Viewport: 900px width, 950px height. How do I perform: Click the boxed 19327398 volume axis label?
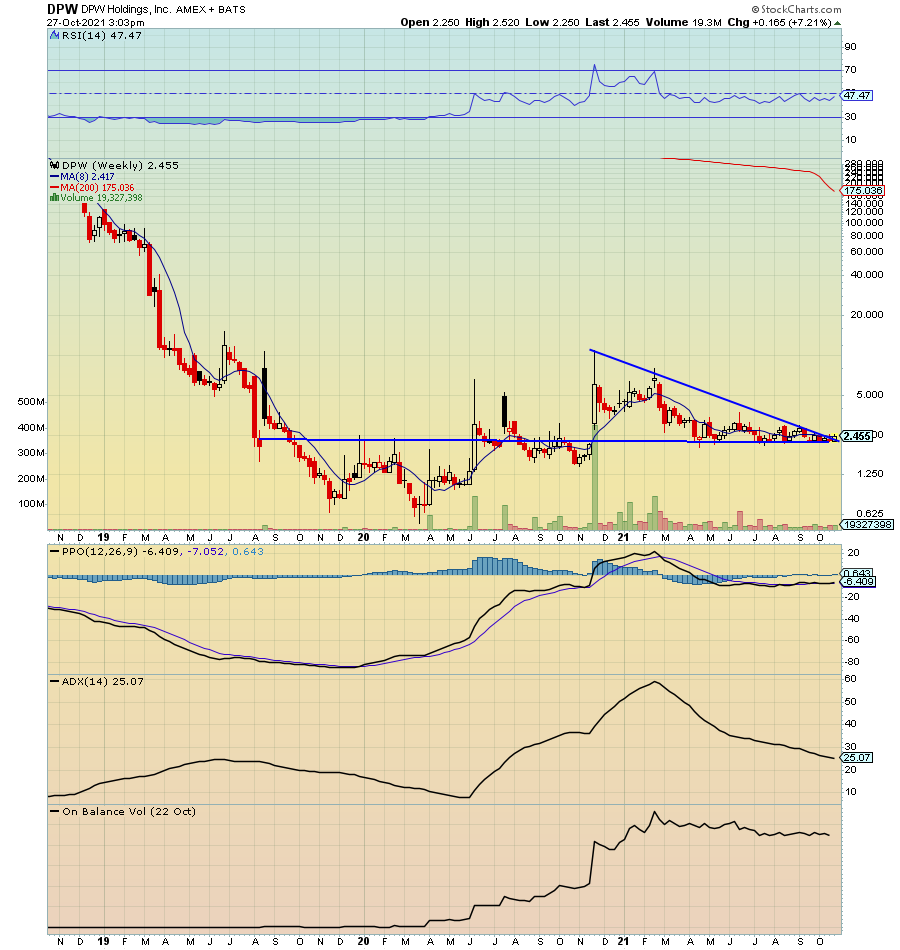point(868,525)
